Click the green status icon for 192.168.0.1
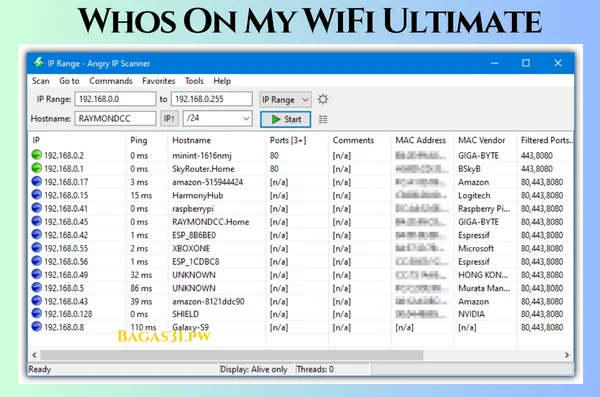 pyautogui.click(x=36, y=168)
